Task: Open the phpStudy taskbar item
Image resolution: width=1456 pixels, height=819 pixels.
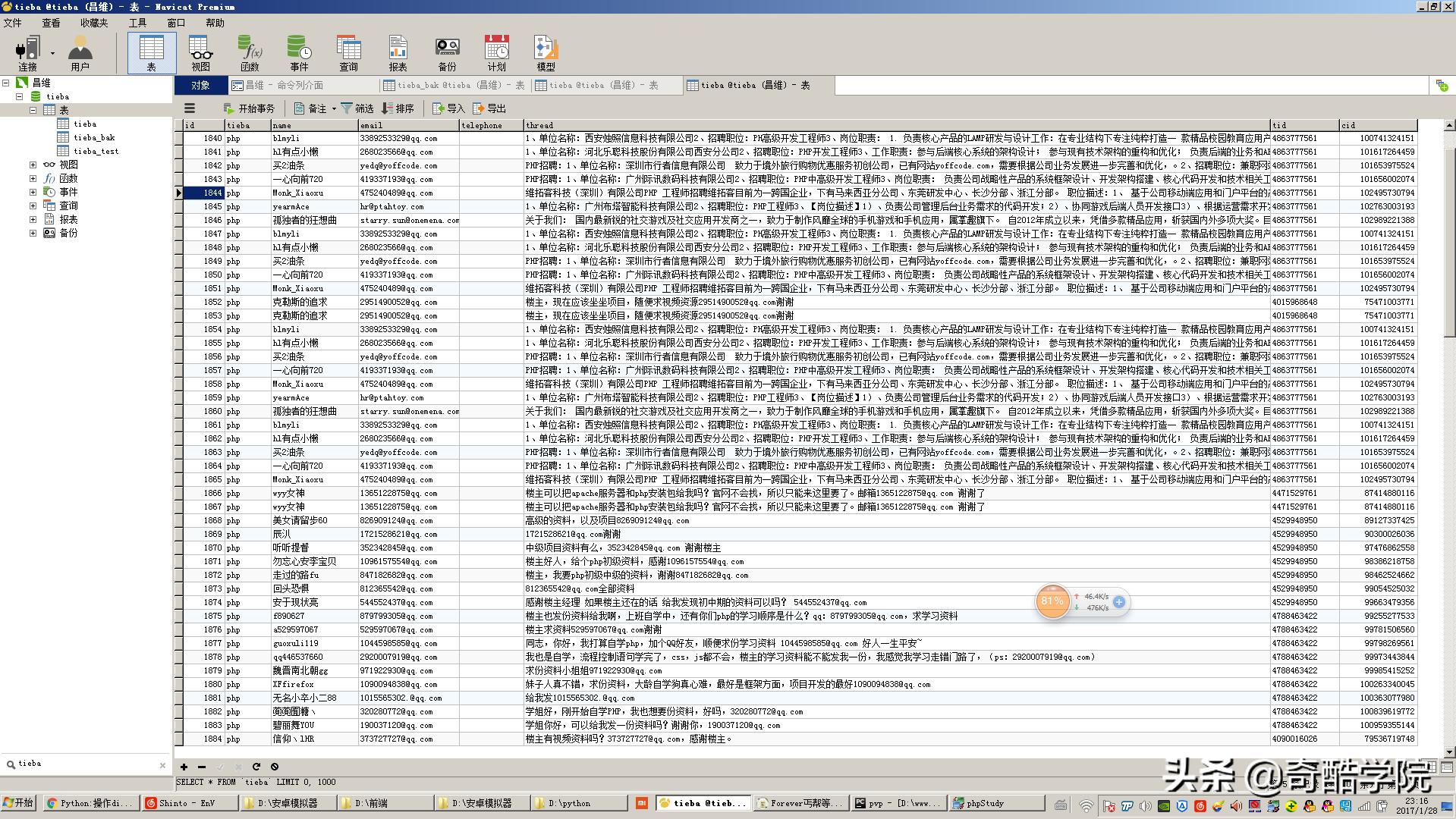Action: [996, 803]
